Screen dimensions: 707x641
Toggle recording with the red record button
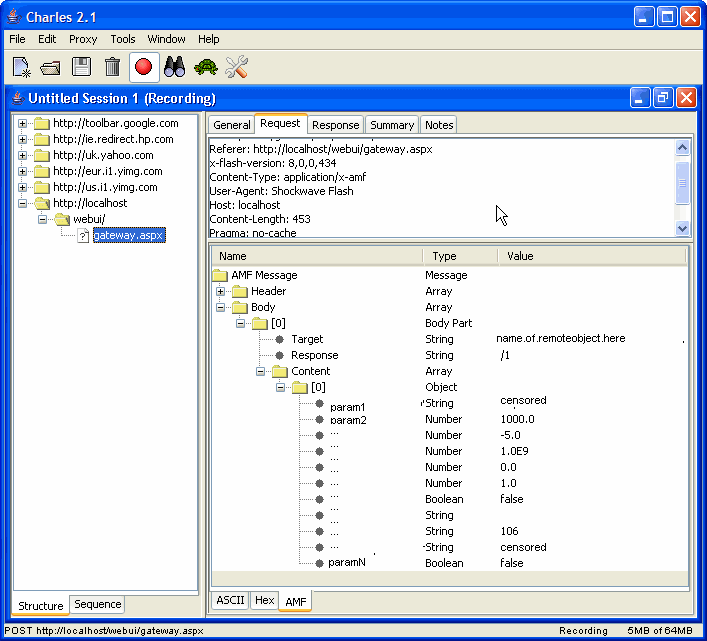click(x=144, y=67)
